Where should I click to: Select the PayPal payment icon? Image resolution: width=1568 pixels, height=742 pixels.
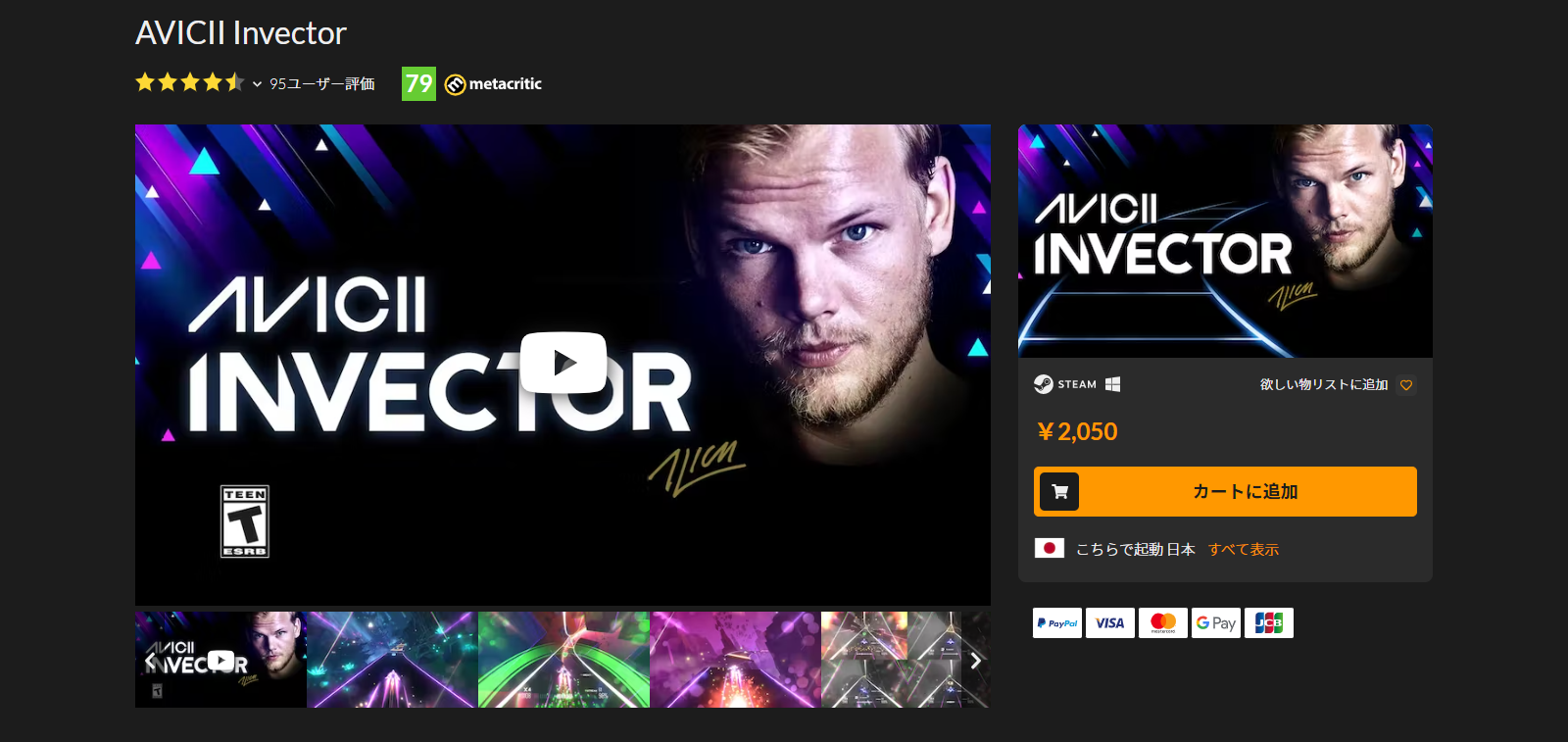click(1057, 623)
